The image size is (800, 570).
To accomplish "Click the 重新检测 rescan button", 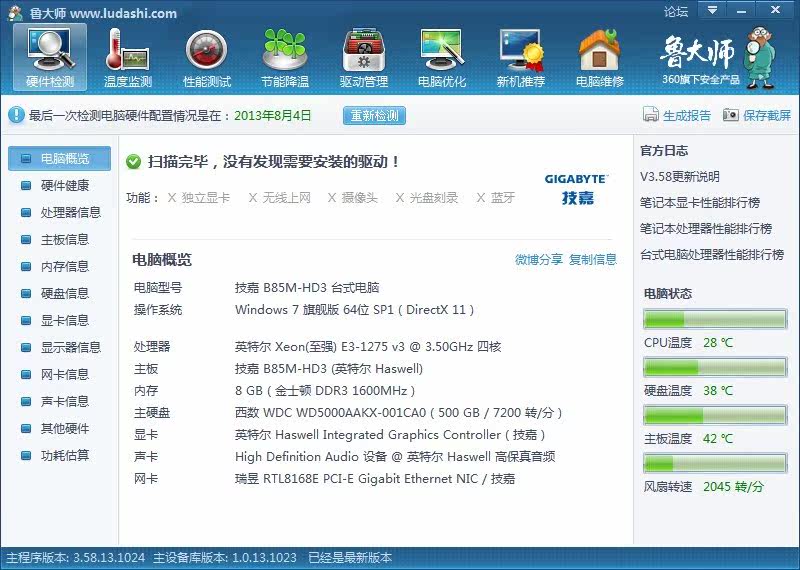I will [374, 116].
